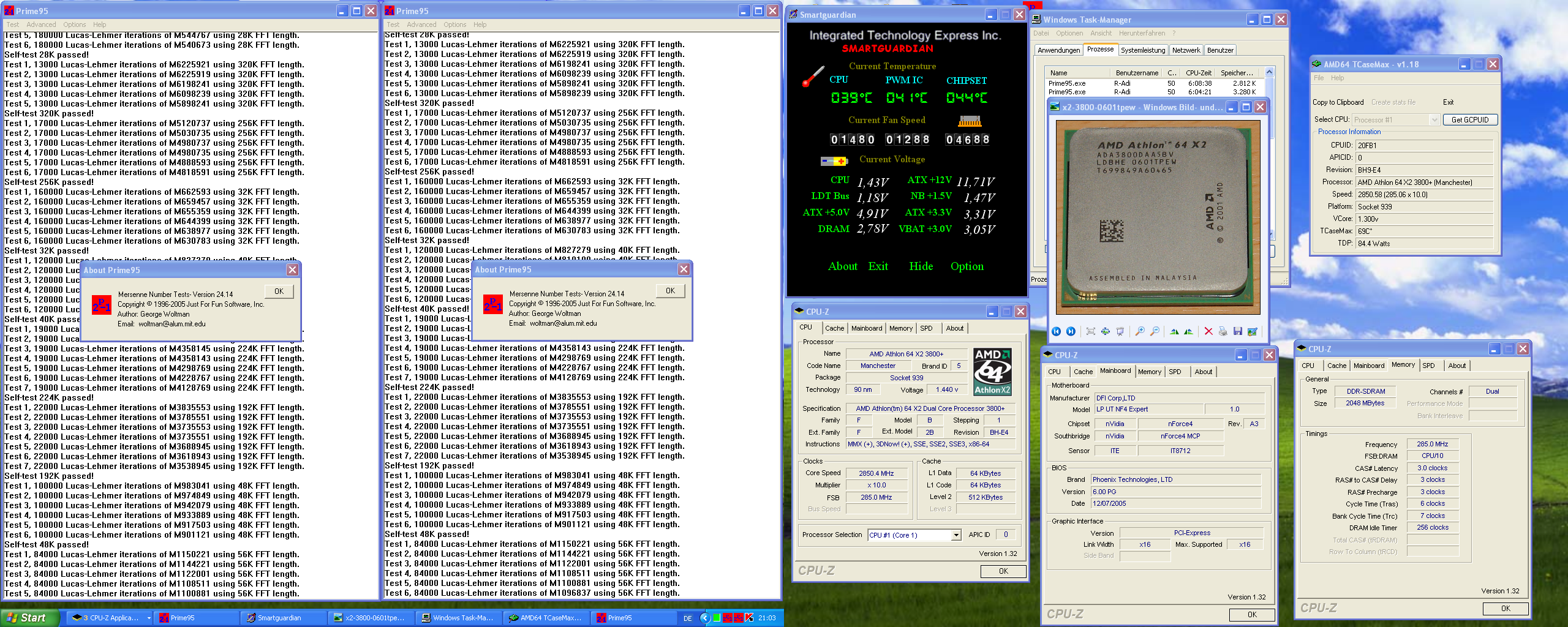Screen dimensions: 1568x627
Task: Switch to Systemleistung tab in Task-Manager
Action: (x=1143, y=50)
